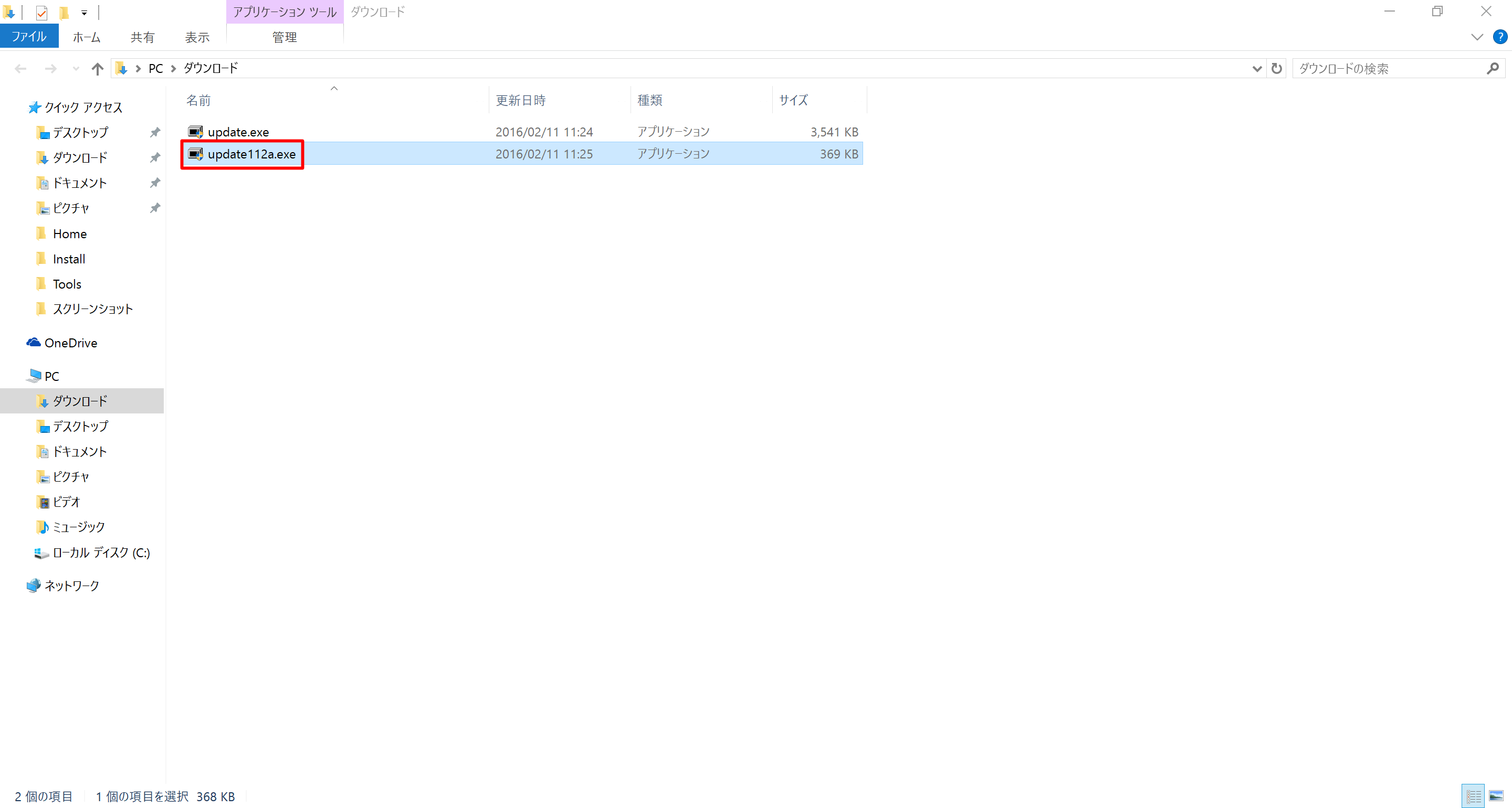Open pinned ドキュメント under Quick Access
The image size is (1512, 808).
click(80, 183)
